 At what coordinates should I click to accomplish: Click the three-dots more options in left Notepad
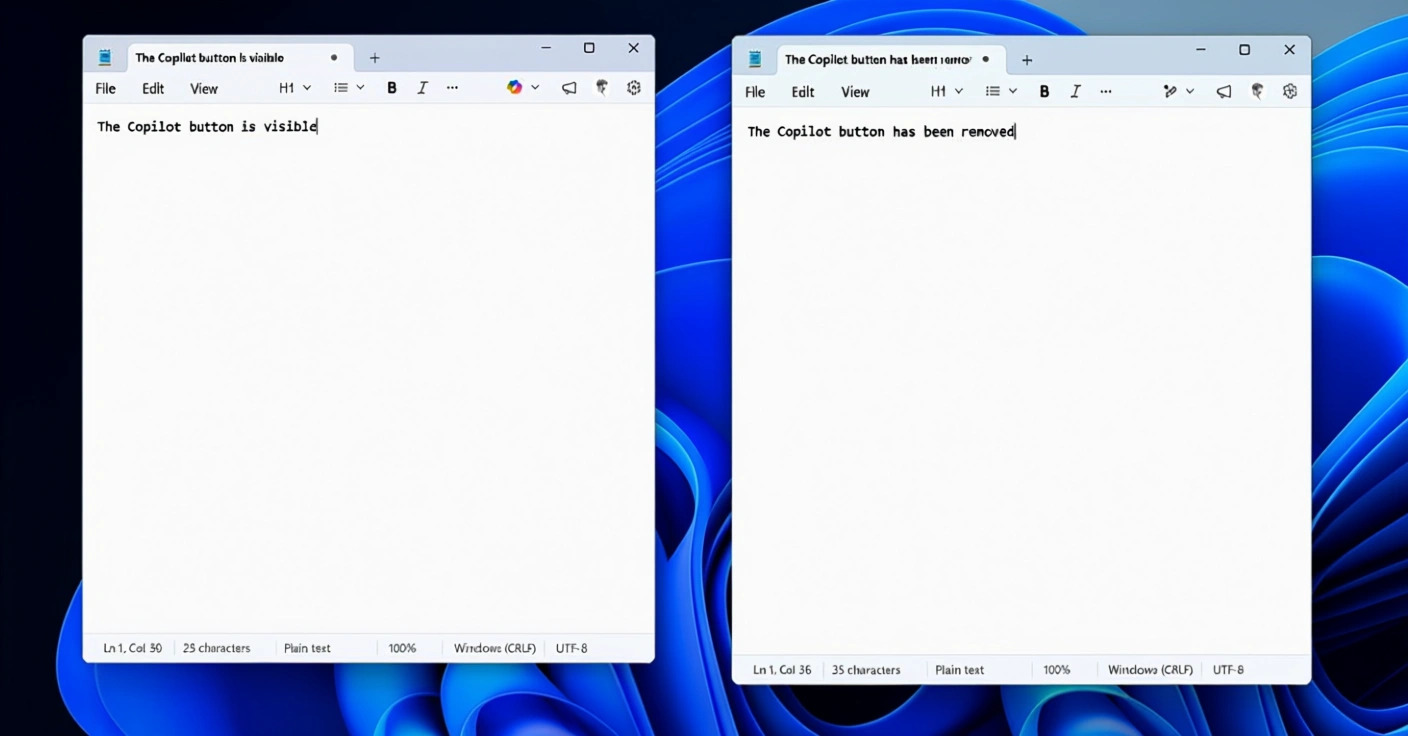pos(452,88)
